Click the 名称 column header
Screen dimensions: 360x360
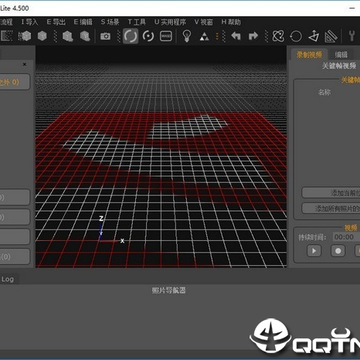324,92
